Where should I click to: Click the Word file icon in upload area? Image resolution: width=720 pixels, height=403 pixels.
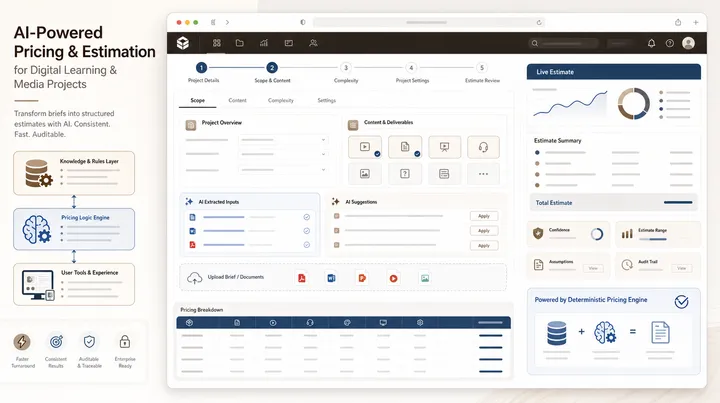[332, 278]
